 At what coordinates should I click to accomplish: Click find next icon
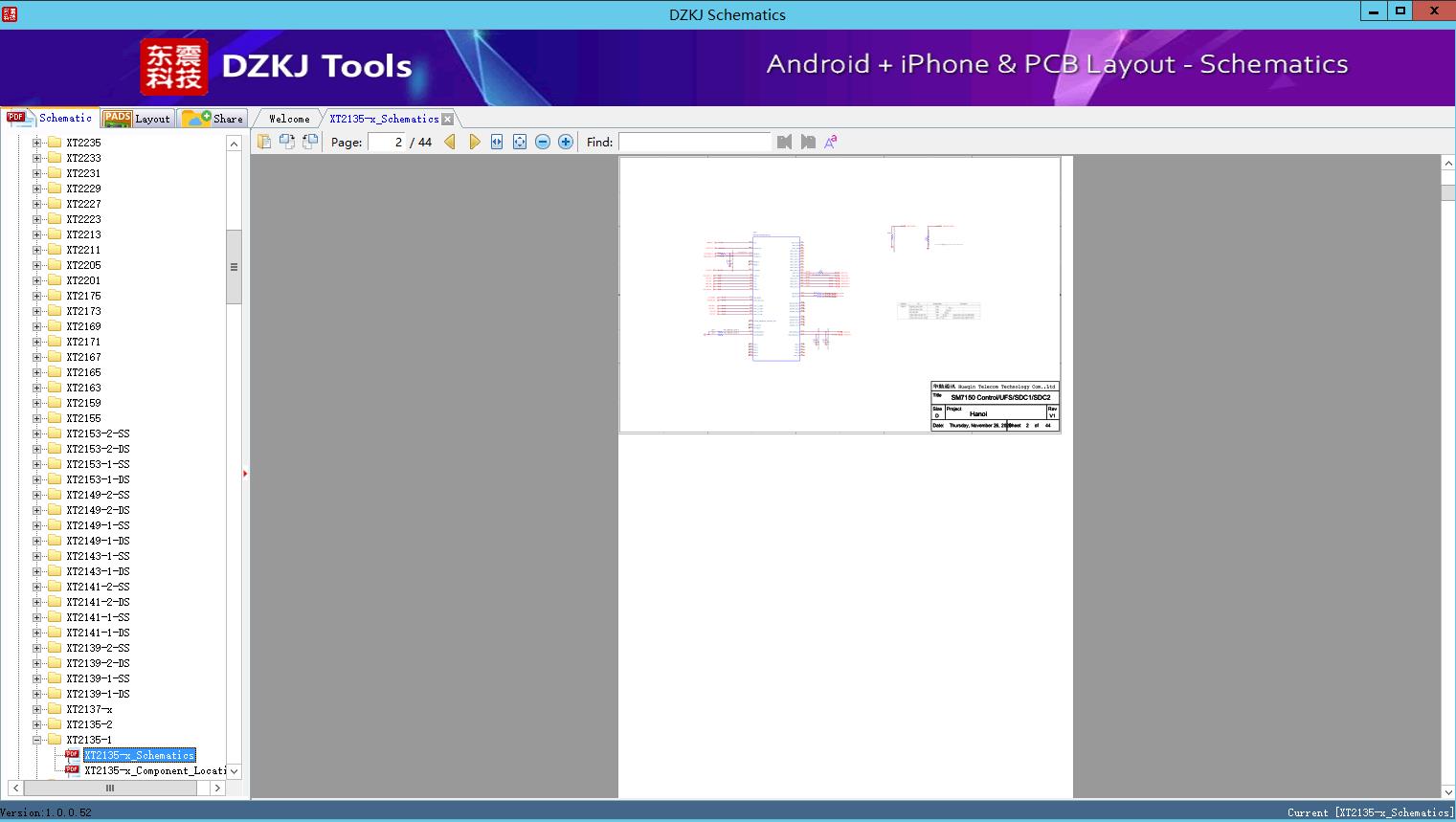tap(808, 142)
